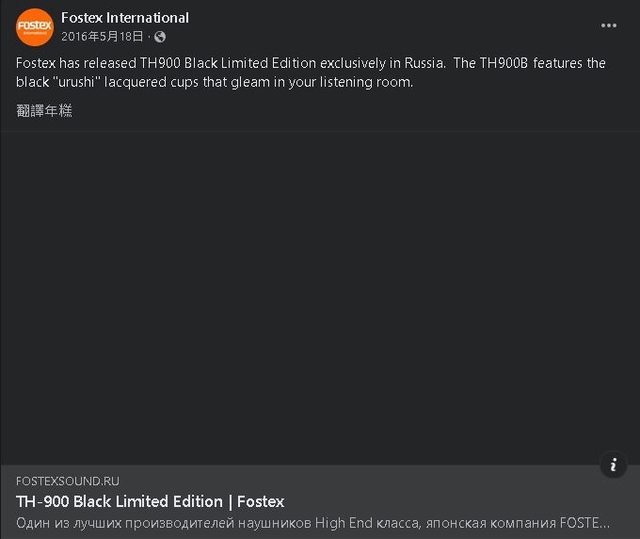The width and height of the screenshot is (640, 539).
Task: Click the dot separator beside the timestamp
Action: (x=149, y=37)
